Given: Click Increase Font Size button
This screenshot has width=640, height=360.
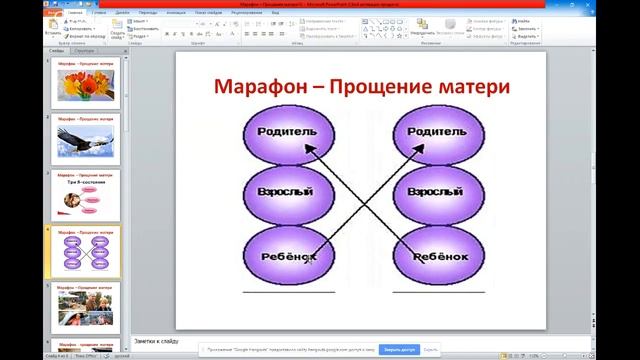Looking at the screenshot, I should (218, 24).
